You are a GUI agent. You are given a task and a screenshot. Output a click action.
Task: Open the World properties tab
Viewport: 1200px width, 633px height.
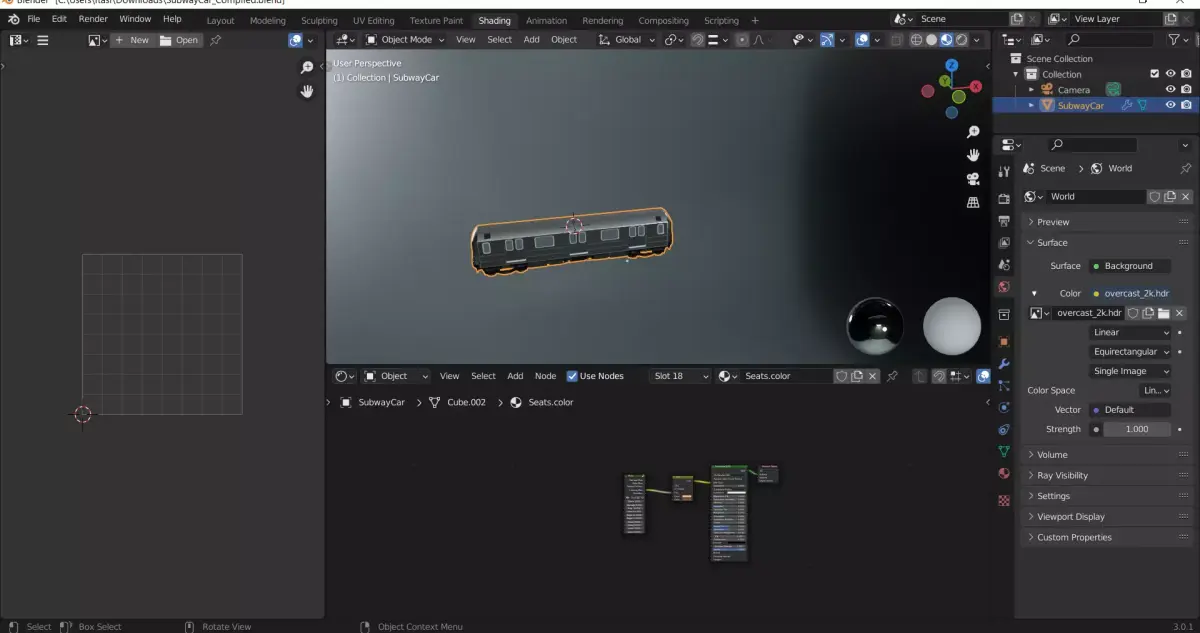pyautogui.click(x=1004, y=287)
